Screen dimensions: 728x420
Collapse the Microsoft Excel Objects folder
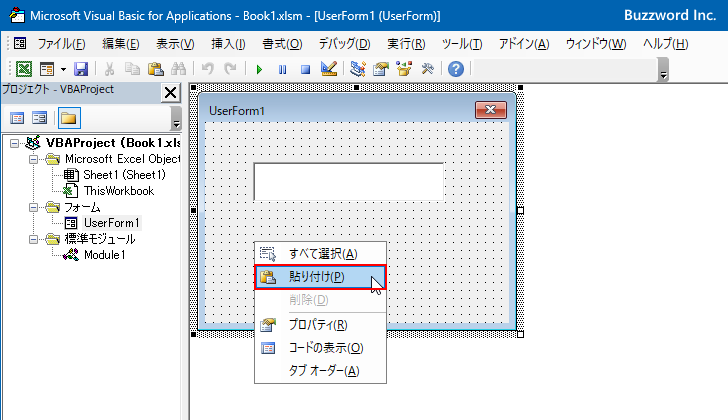point(33,160)
